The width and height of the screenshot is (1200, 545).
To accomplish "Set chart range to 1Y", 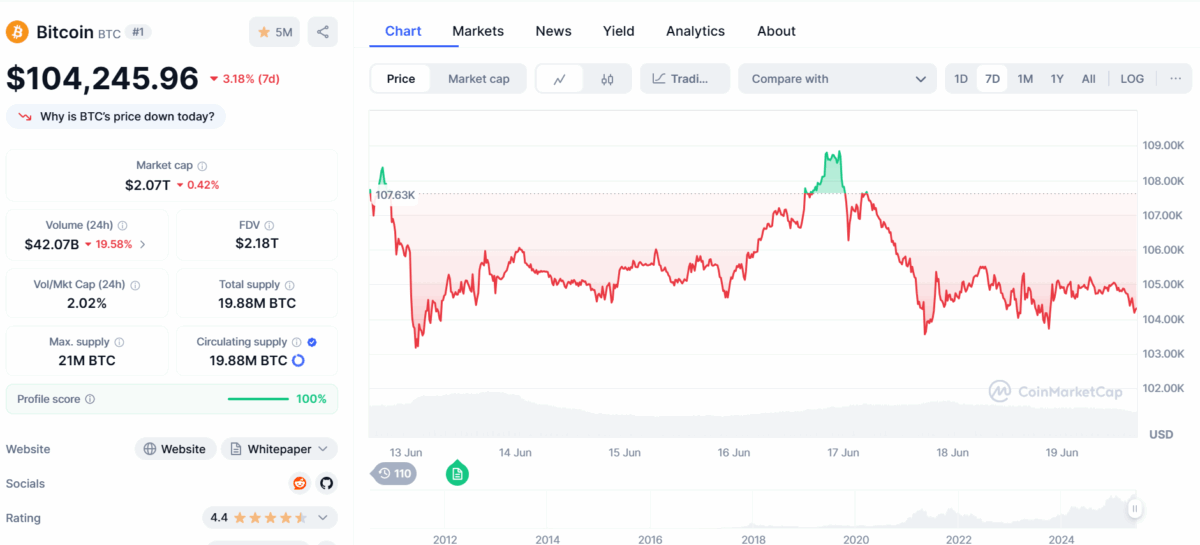I will click(1057, 79).
